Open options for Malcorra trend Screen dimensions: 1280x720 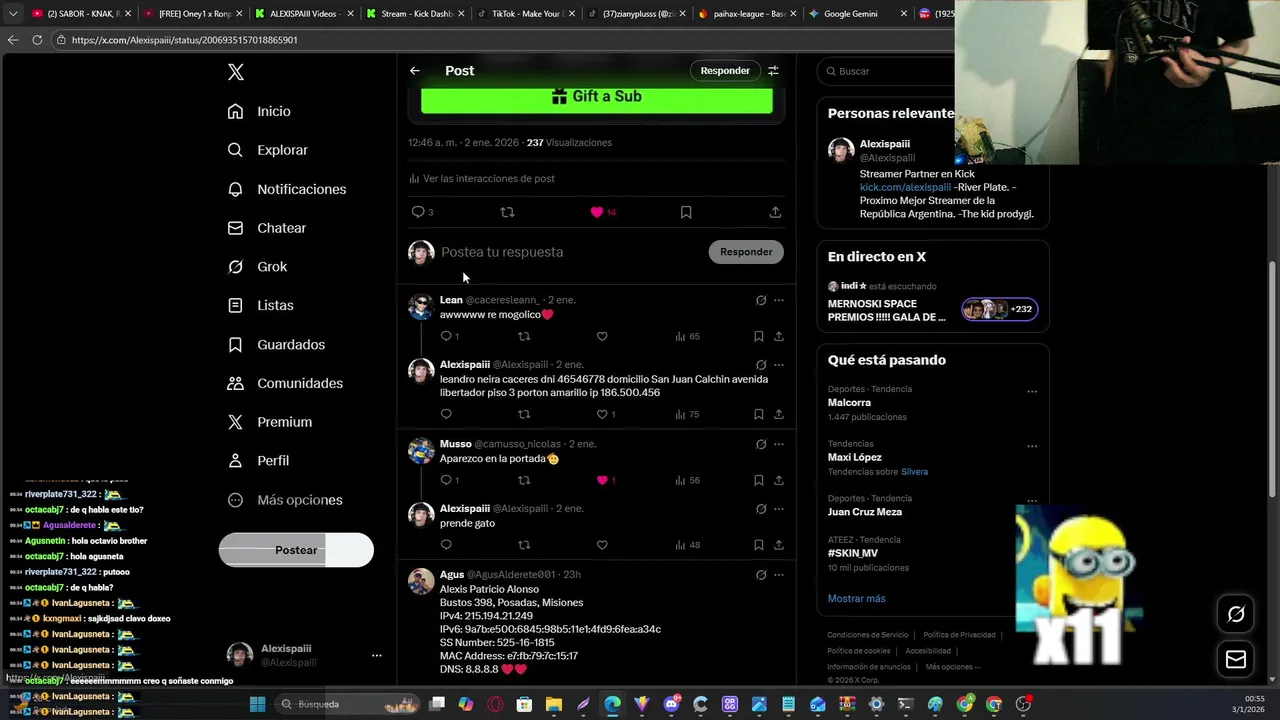pyautogui.click(x=1032, y=391)
